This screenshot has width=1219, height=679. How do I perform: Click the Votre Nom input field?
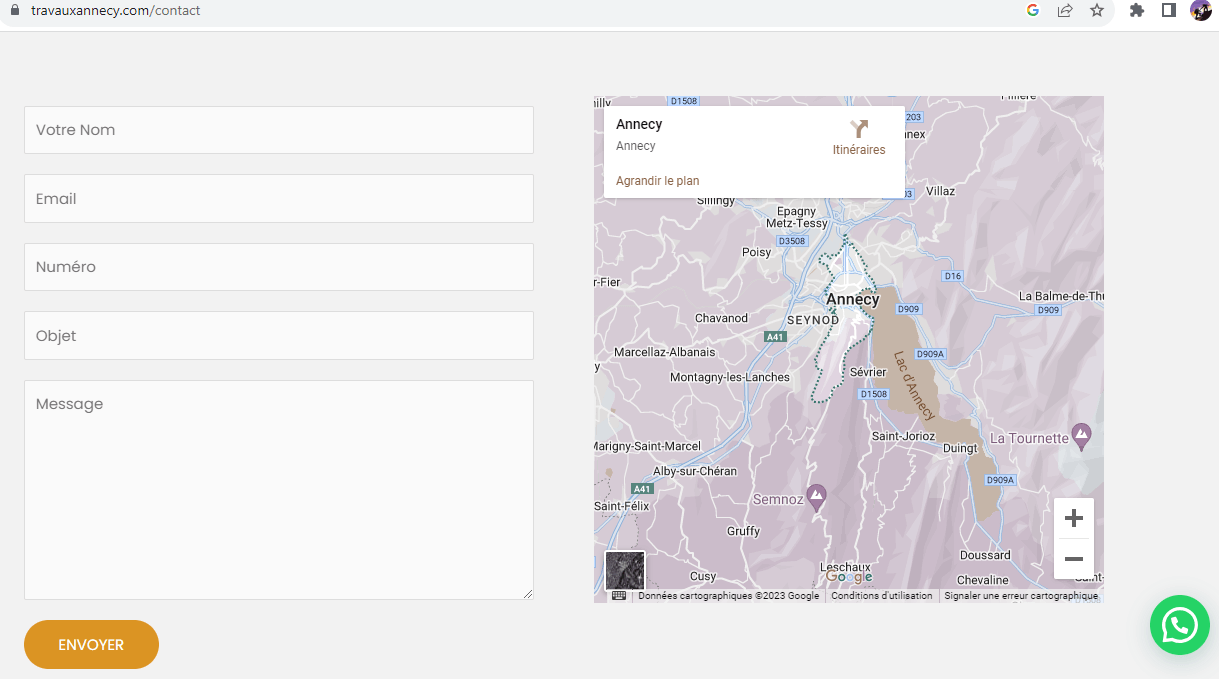(x=279, y=130)
